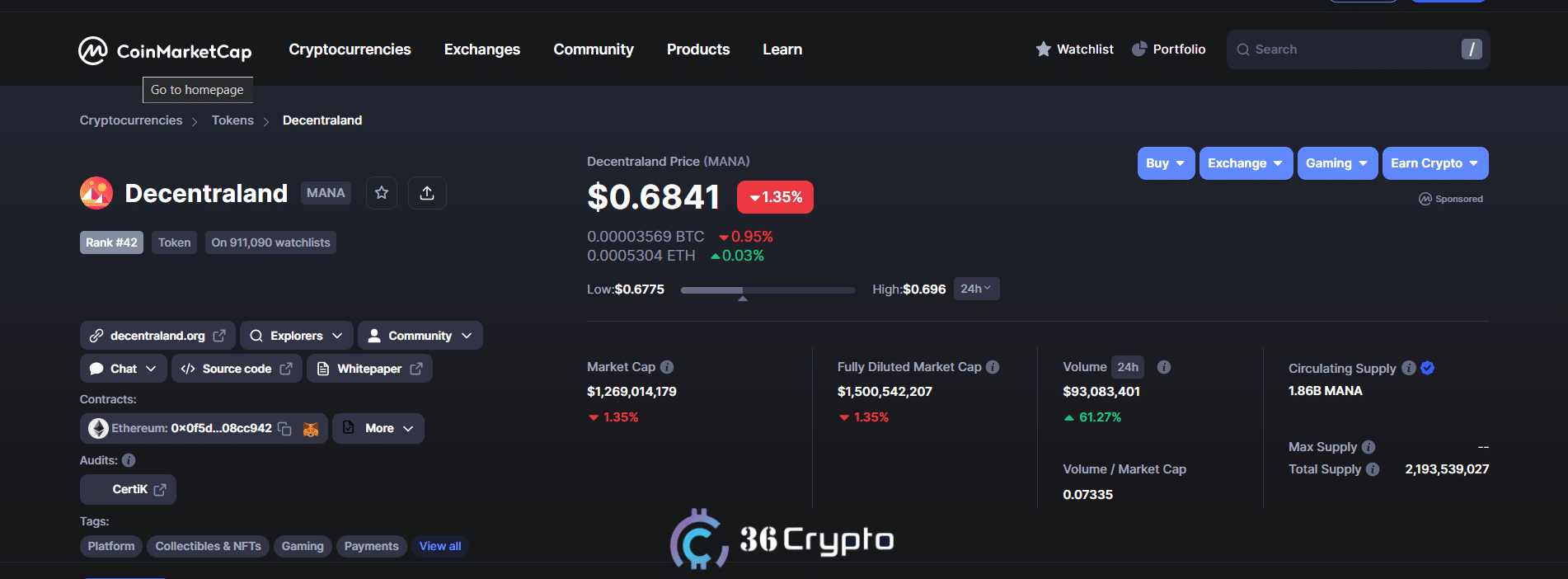Open decentraland.org website link
Image resolution: width=1568 pixels, height=579 pixels.
(157, 336)
